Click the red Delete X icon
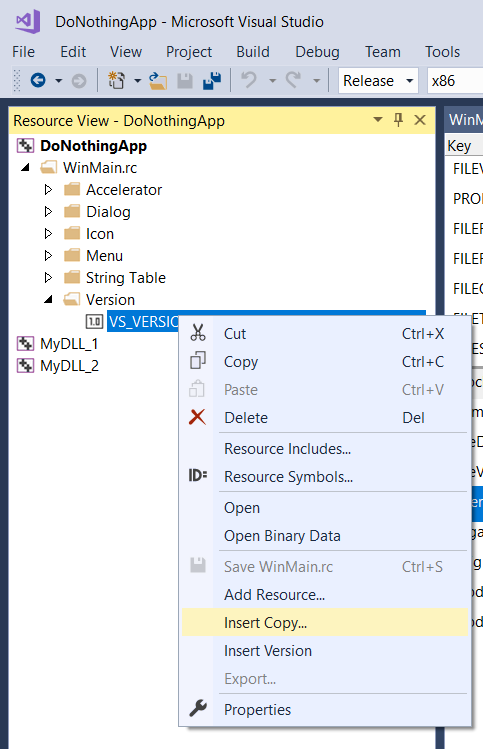This screenshot has width=483, height=749. (197, 417)
